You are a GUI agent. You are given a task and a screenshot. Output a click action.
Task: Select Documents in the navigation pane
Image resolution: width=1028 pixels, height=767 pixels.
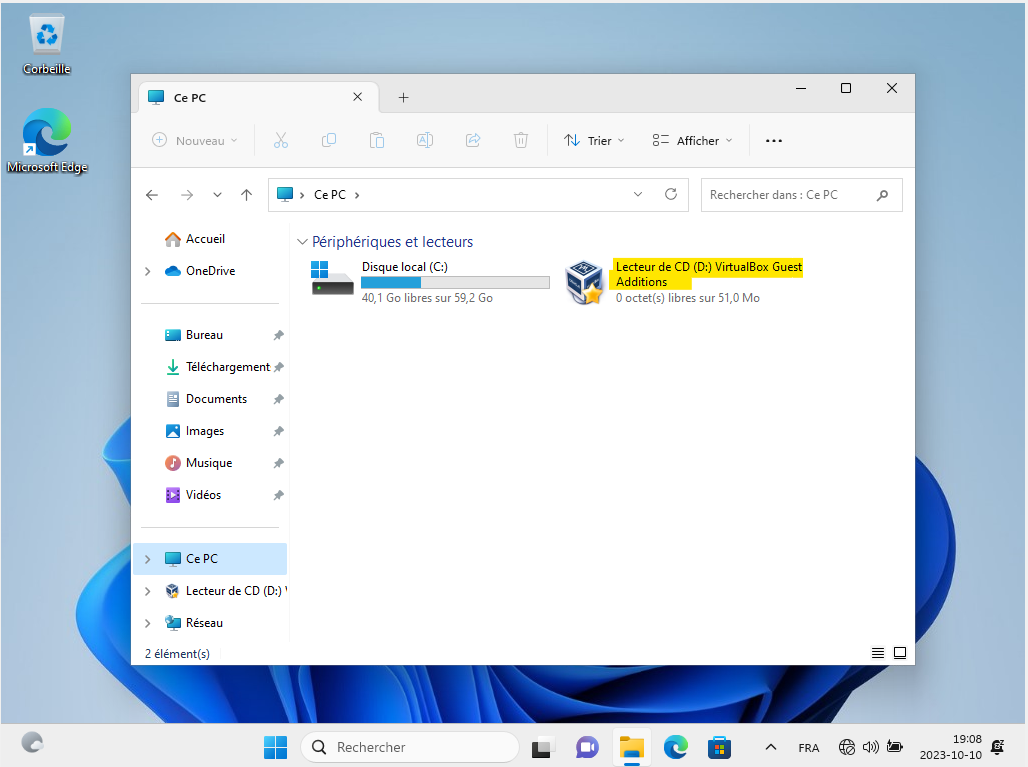[x=216, y=399]
